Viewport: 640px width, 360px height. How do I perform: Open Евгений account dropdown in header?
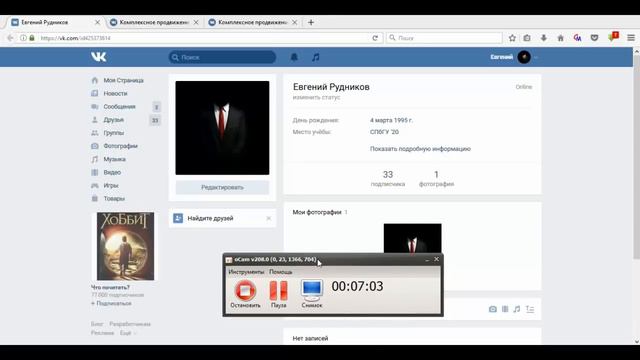point(513,57)
